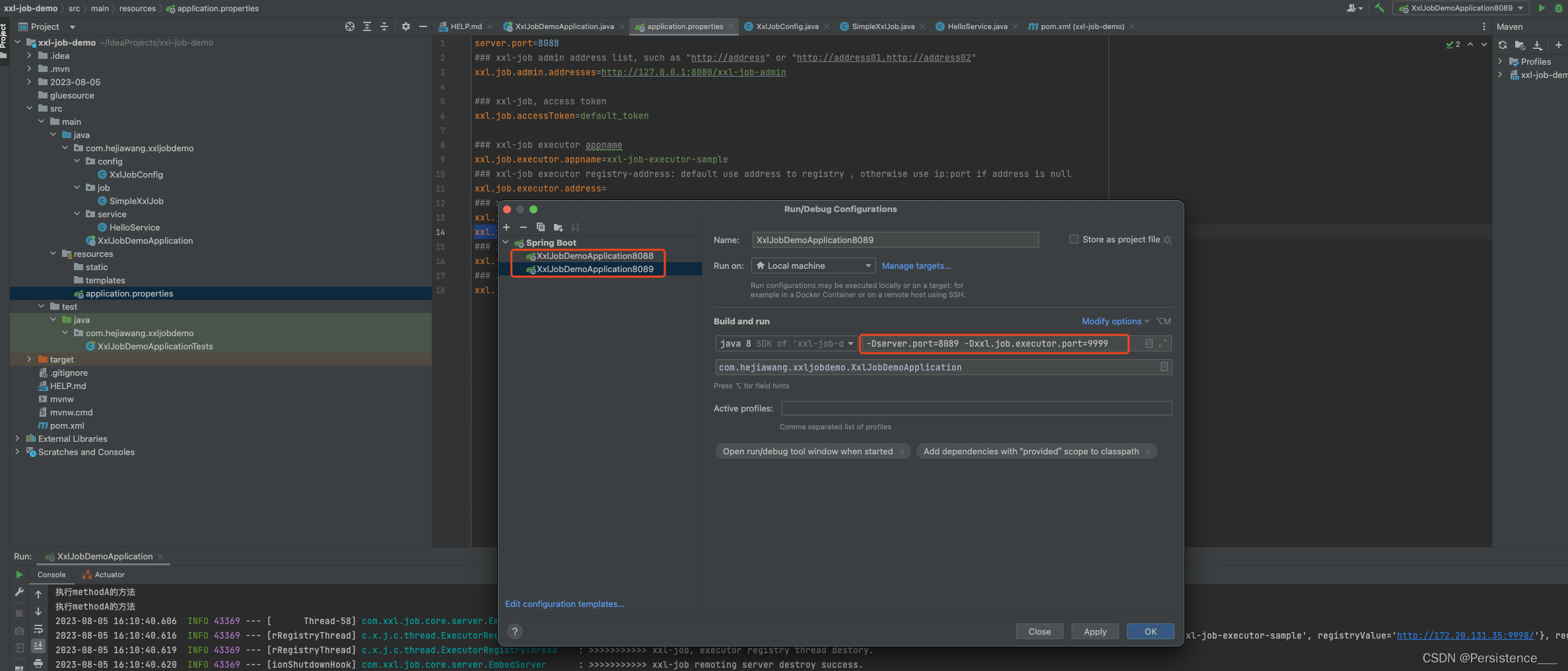1568x671 pixels.
Task: Click the Active profiles input field
Action: click(976, 408)
